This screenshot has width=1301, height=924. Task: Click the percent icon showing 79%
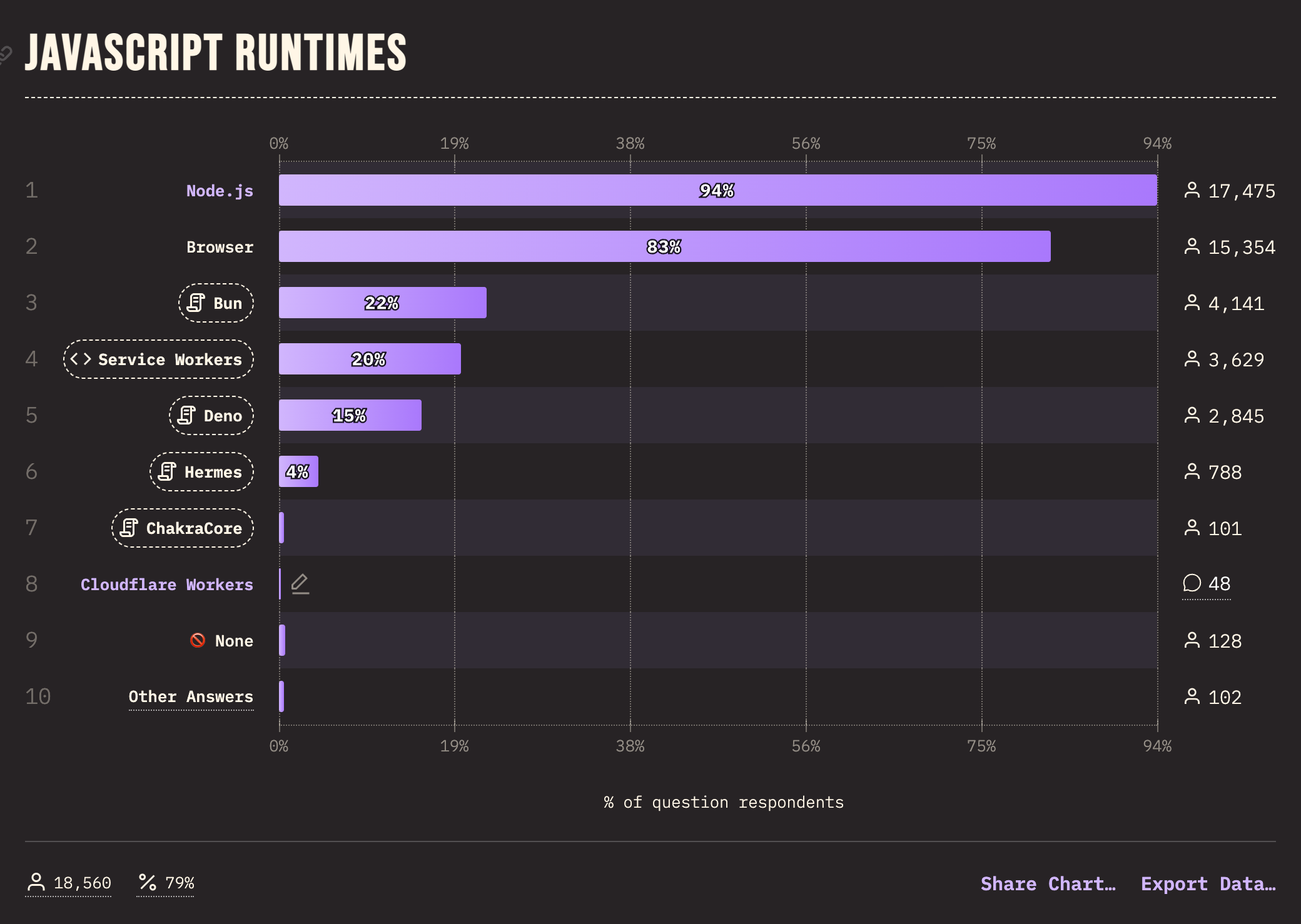click(x=148, y=883)
